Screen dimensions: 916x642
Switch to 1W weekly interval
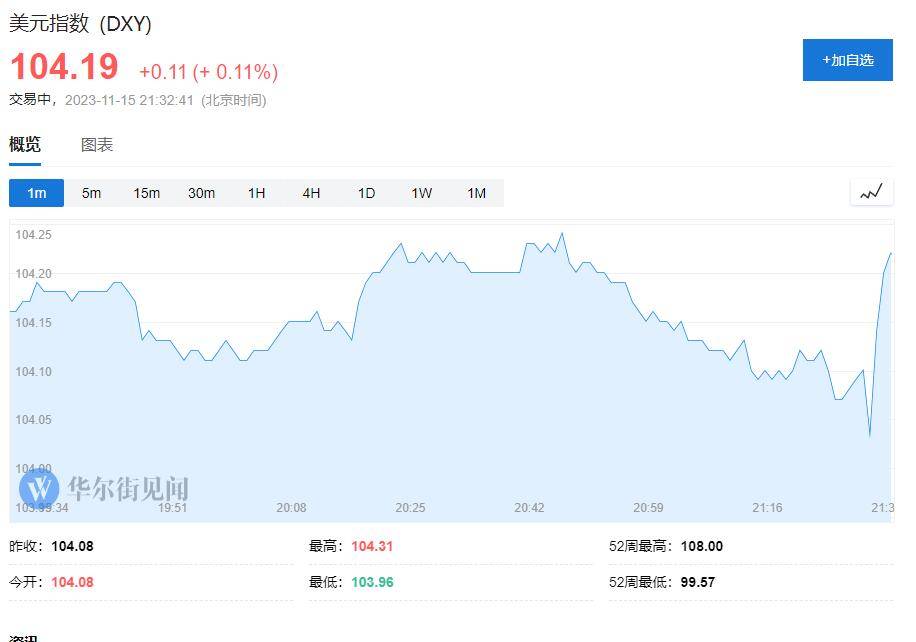(422, 193)
